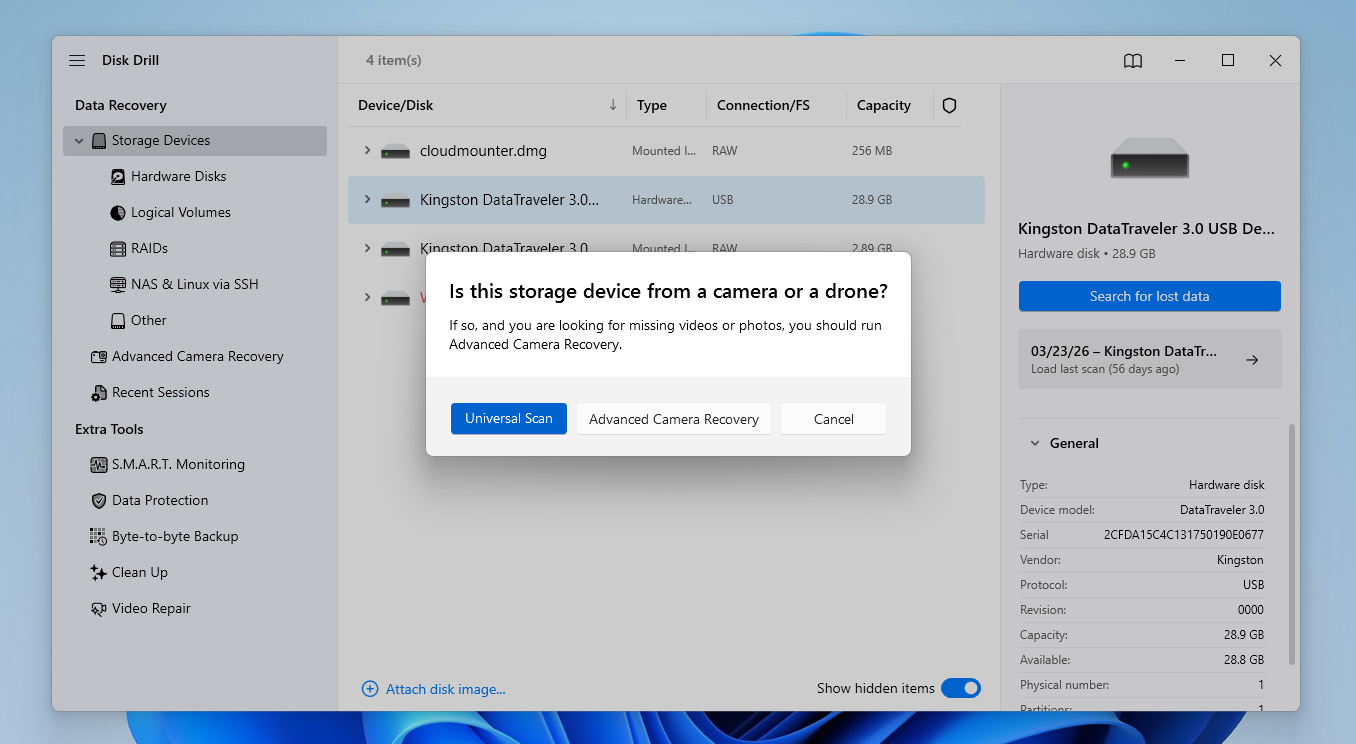Viewport: 1356px width, 744px height.
Task: Click the 256 MB capacity cell
Action: pos(872,151)
